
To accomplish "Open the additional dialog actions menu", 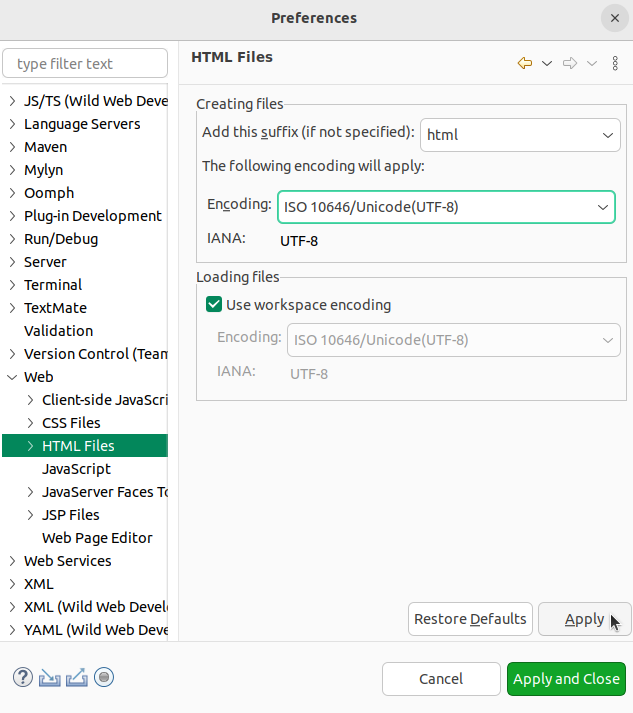I will 615,63.
